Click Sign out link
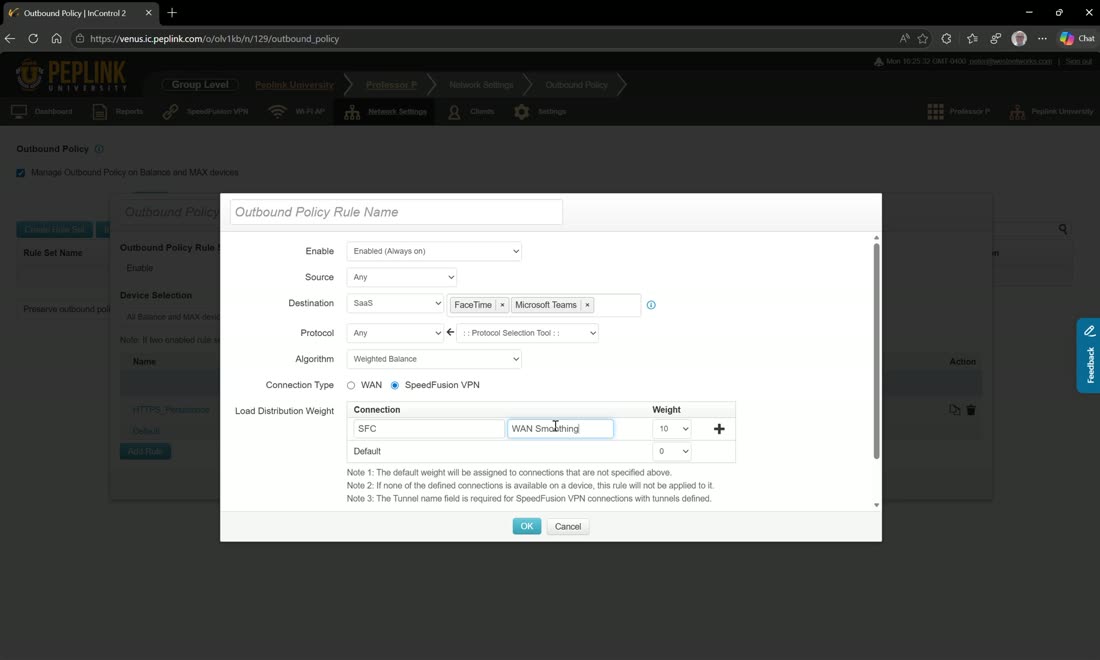The image size is (1100, 660). 1078,62
